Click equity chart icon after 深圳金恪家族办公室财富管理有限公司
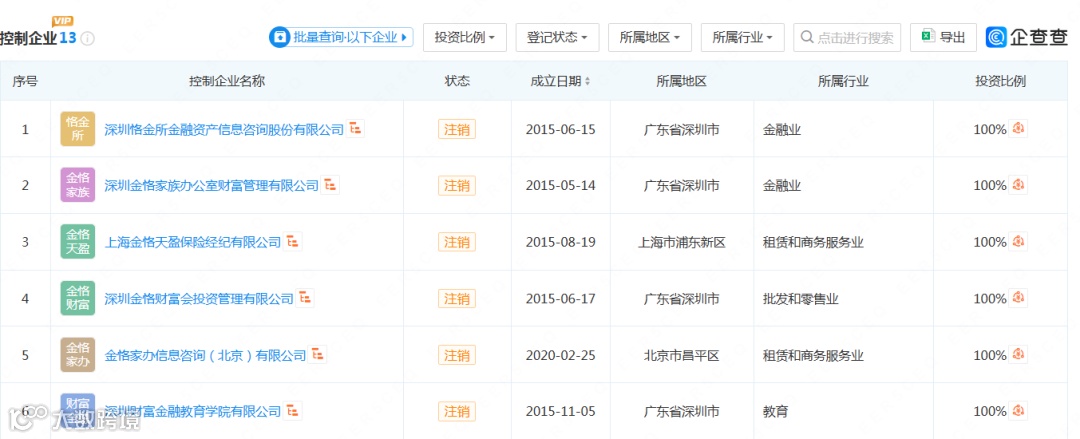The image size is (1080, 439). click(331, 185)
